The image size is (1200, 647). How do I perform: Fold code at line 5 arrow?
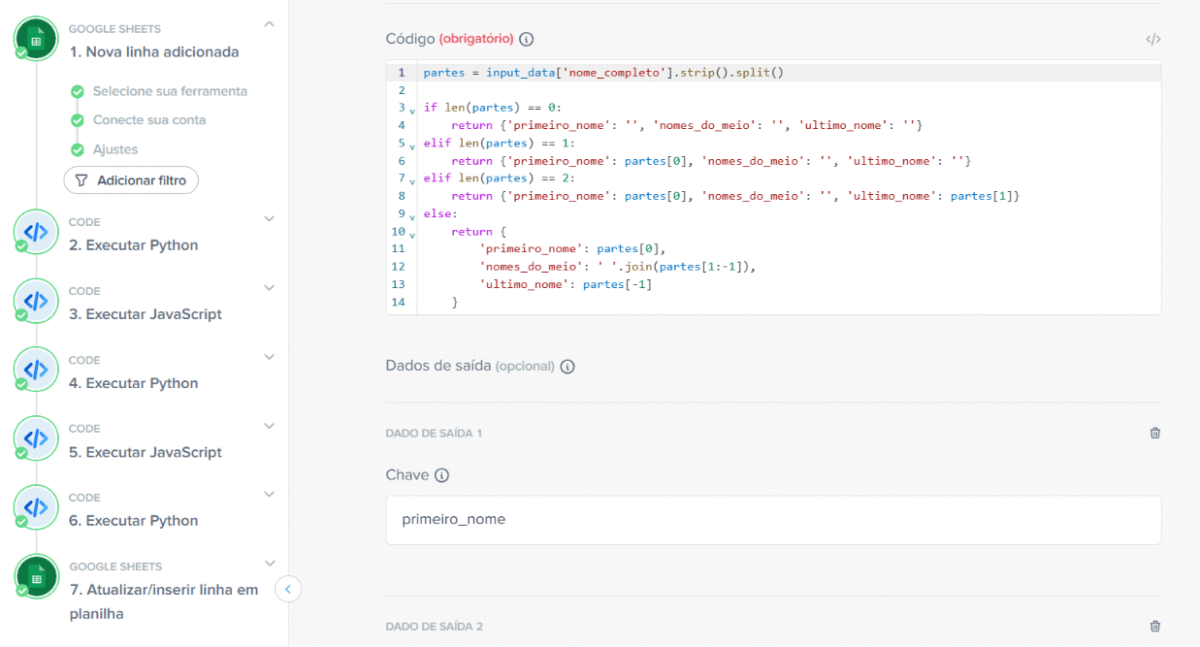tap(412, 146)
